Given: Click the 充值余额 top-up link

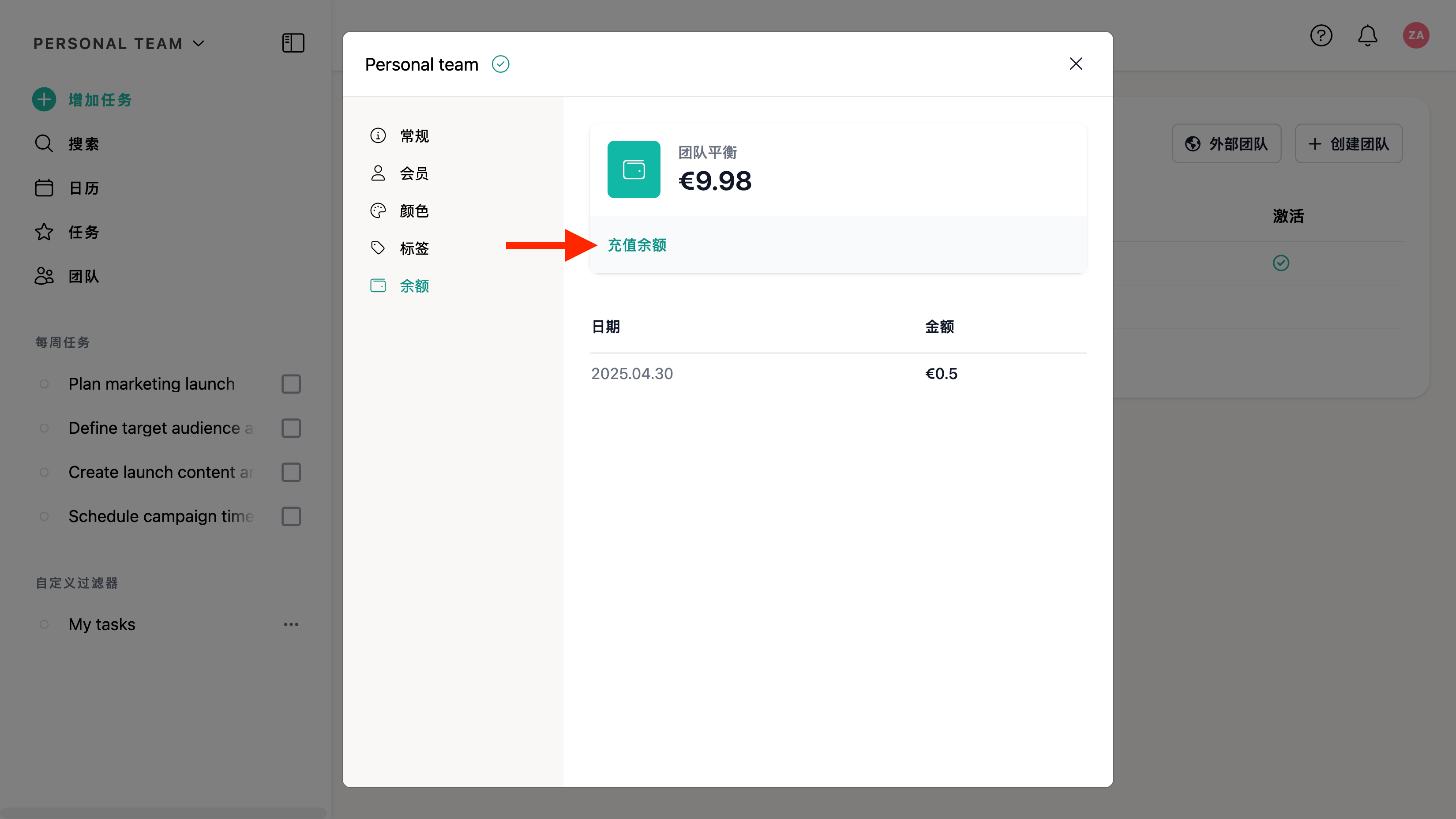Looking at the screenshot, I should coord(636,245).
